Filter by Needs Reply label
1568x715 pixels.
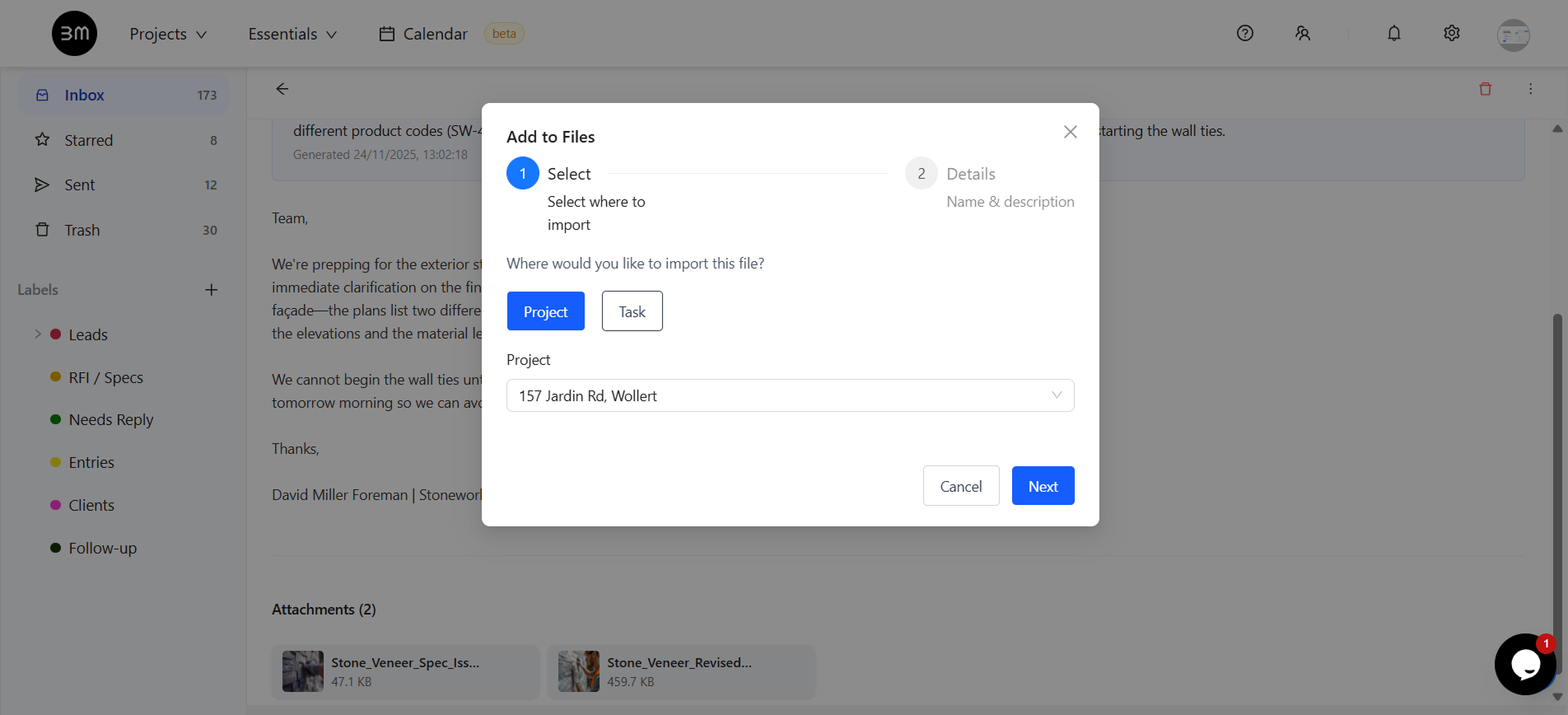111,420
